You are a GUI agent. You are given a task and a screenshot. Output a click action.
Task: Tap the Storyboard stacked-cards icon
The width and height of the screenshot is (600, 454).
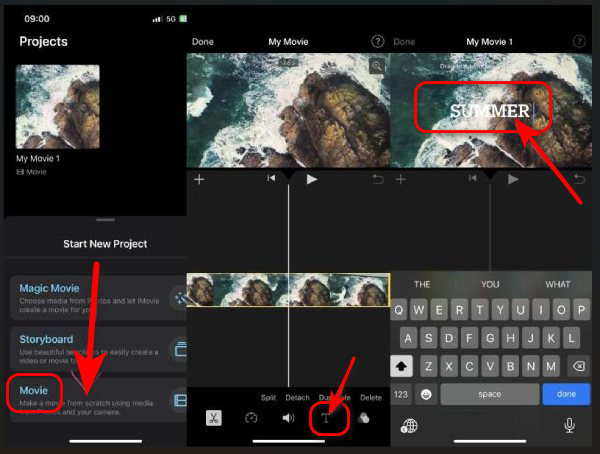coord(180,349)
